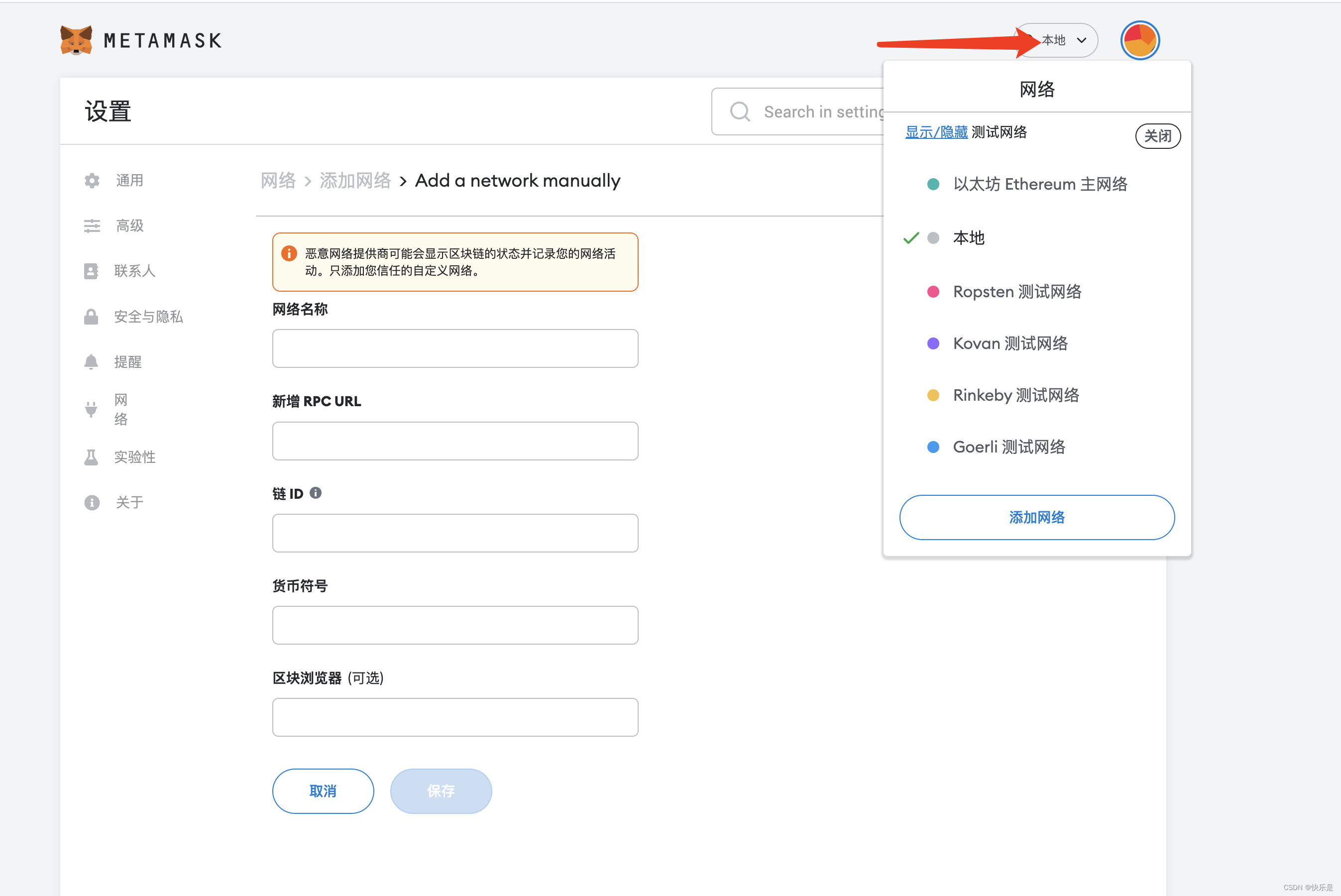Click the gear icon beside 通用
The height and width of the screenshot is (896, 1341).
point(92,181)
